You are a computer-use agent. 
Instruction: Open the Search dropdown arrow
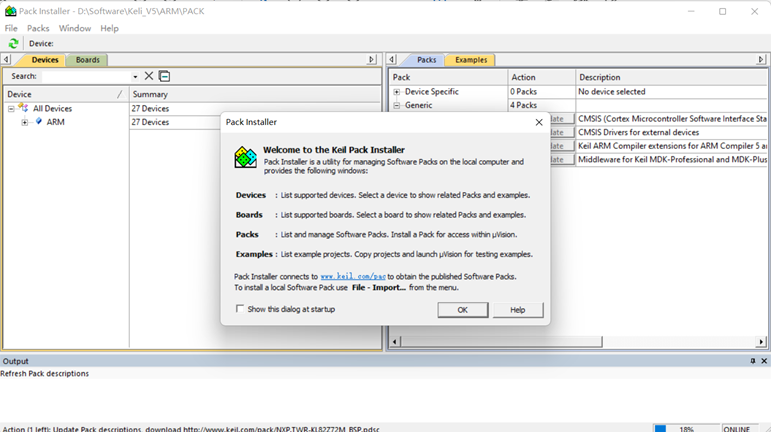click(135, 77)
